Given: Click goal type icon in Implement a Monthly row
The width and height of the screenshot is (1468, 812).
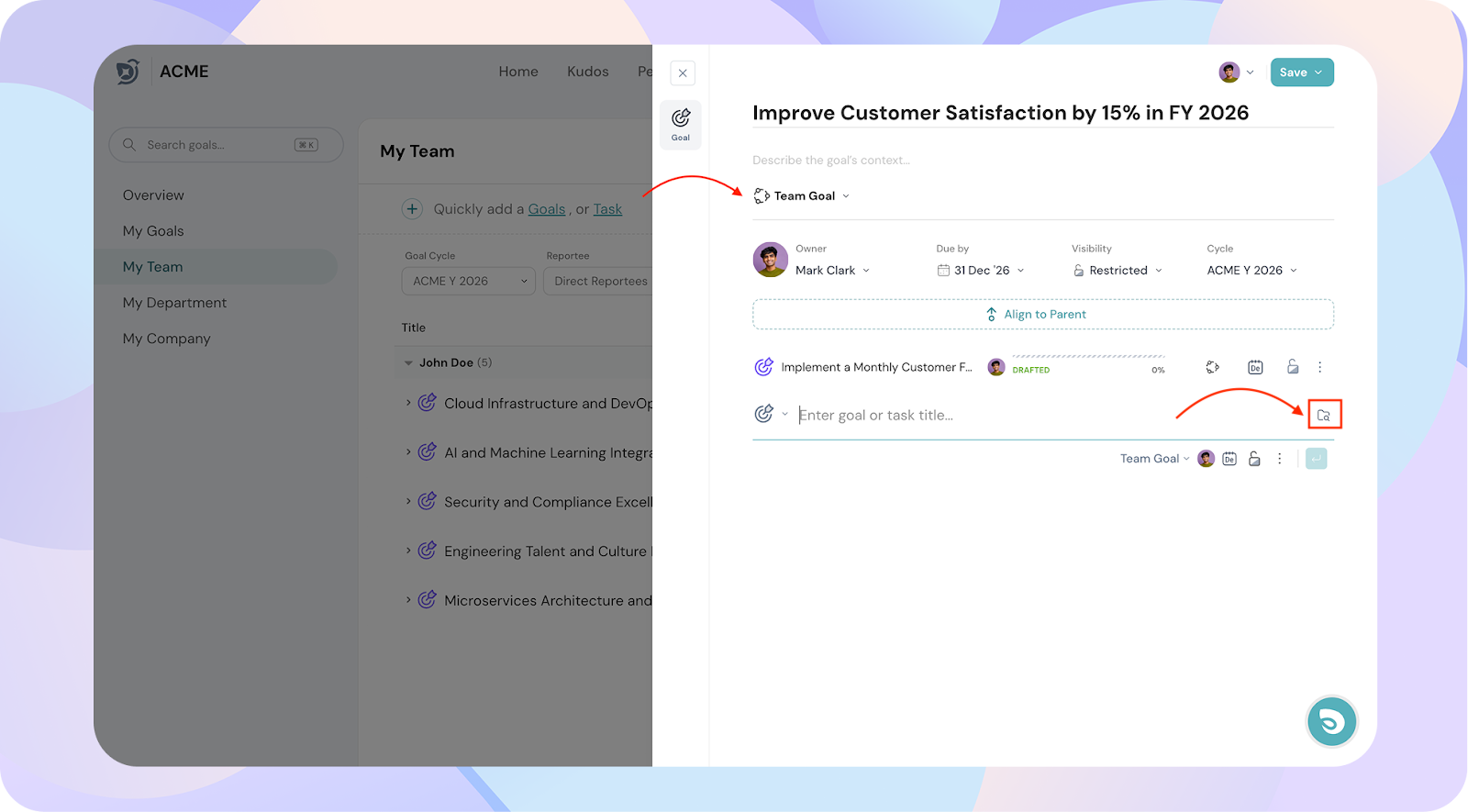Looking at the screenshot, I should [1213, 367].
